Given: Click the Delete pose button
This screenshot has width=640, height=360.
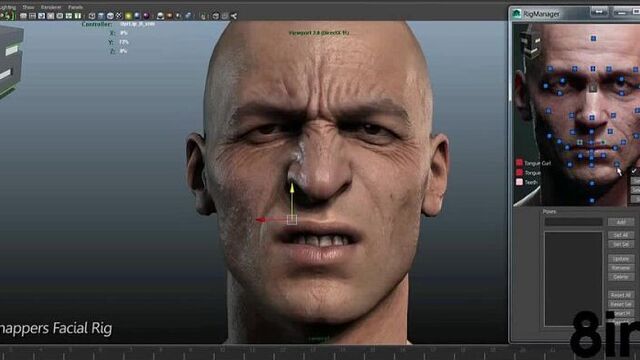Looking at the screenshot, I should click(620, 277).
